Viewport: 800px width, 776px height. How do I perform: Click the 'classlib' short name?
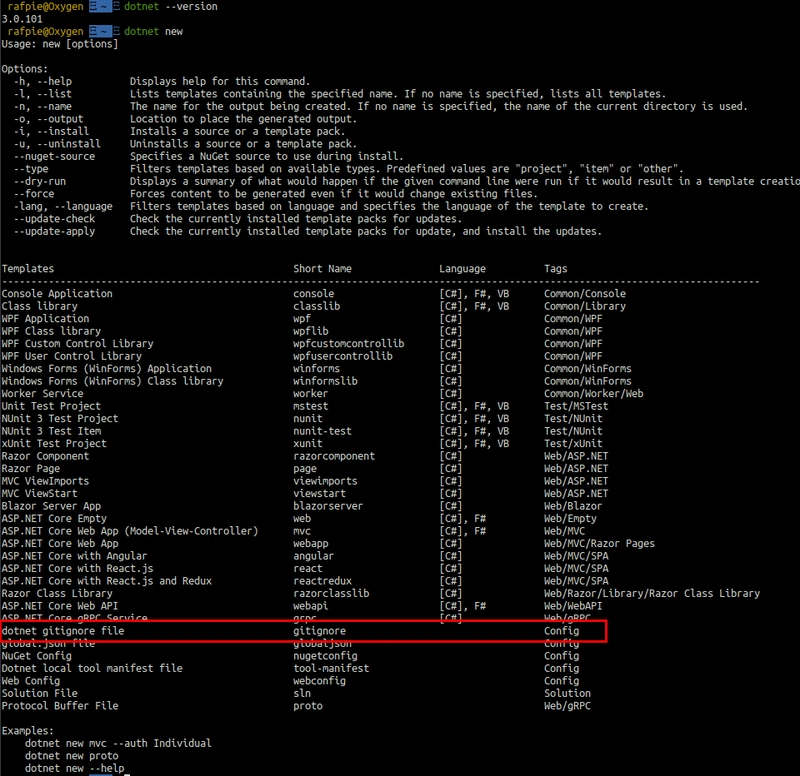click(316, 306)
